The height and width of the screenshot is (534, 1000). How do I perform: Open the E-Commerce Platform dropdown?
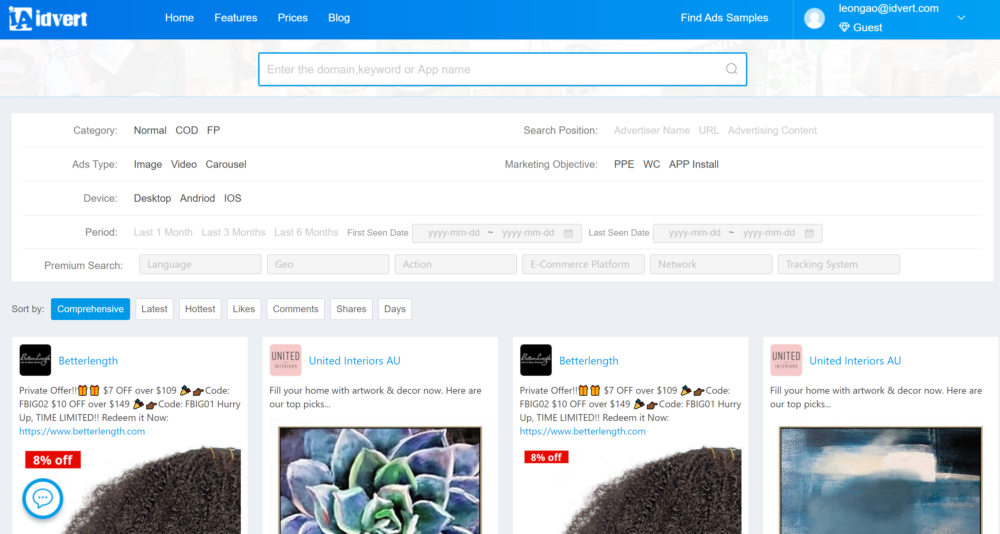point(583,264)
